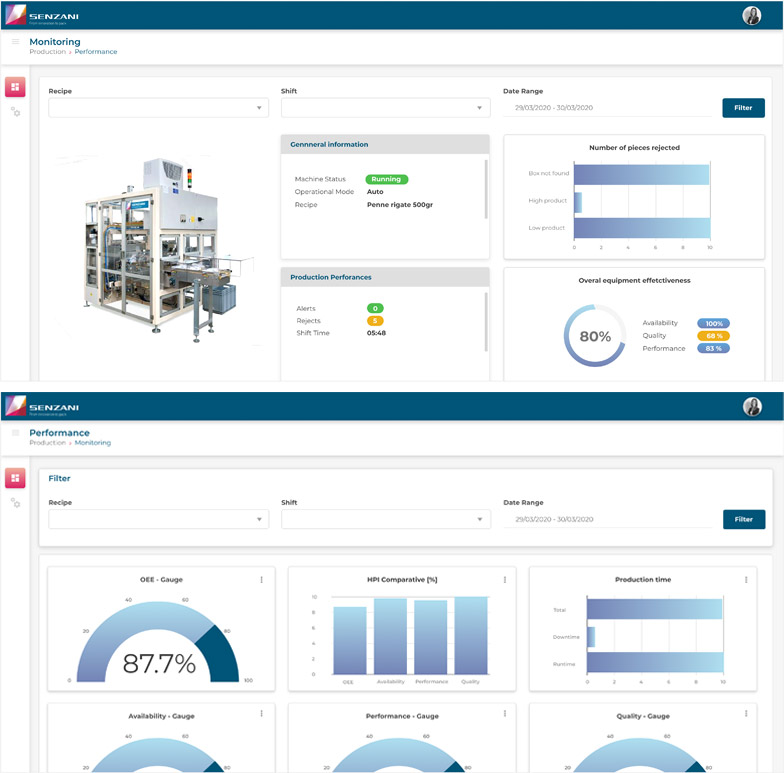The width and height of the screenshot is (784, 773).
Task: Open the Performance - Gauge card options menu
Action: (505, 714)
